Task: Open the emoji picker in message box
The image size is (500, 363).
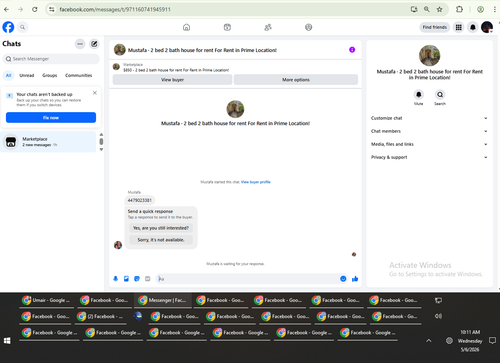Action: tap(343, 279)
